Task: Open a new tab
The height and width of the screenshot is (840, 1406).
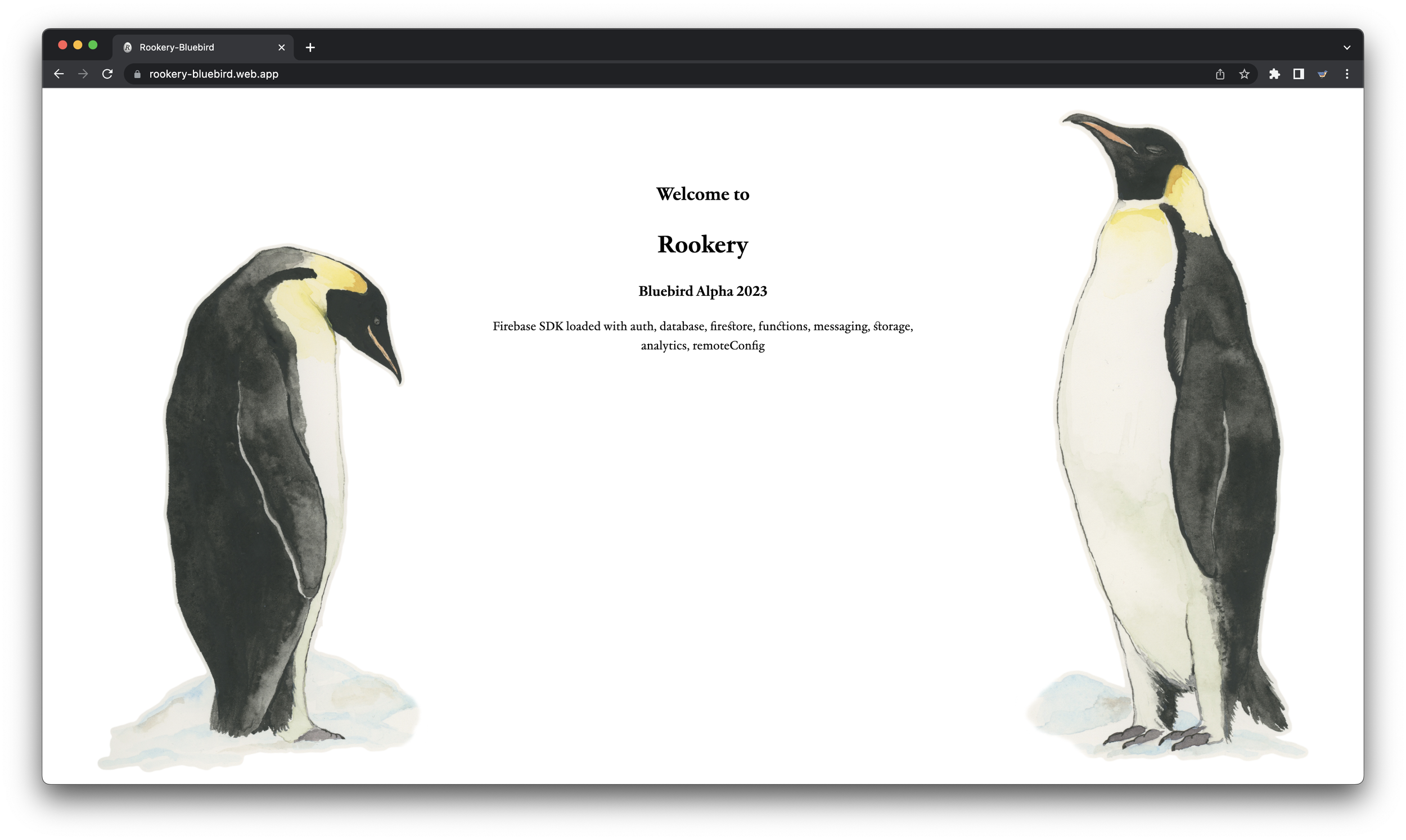Action: (310, 48)
